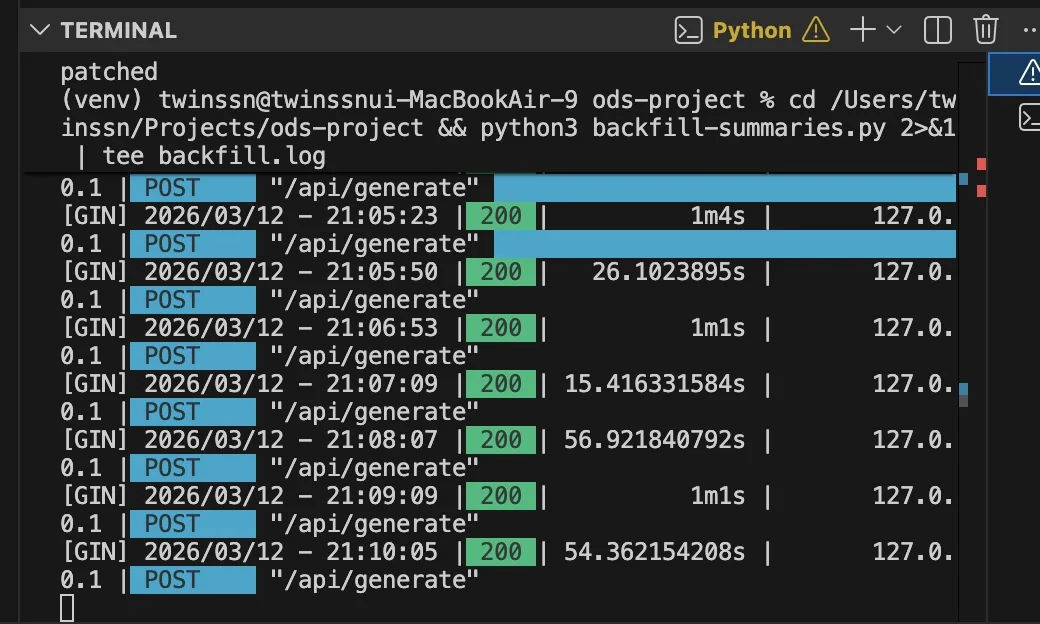This screenshot has width=1040, height=624.
Task: Collapse the TERMINAL panel chevron
Action: click(x=40, y=30)
